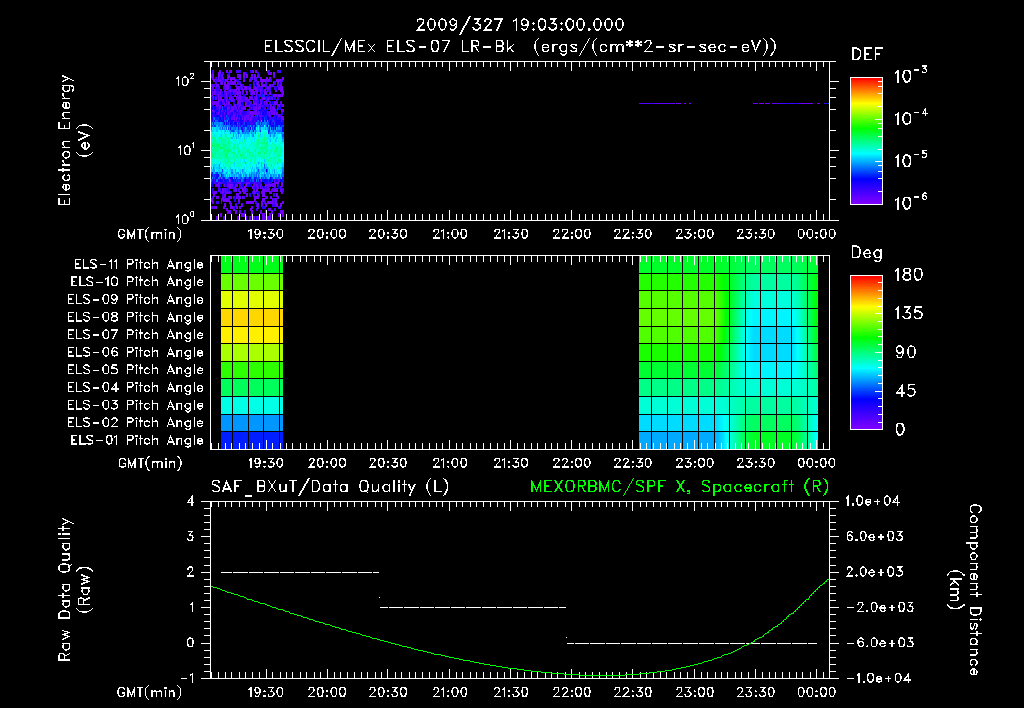This screenshot has height=708, width=1024.
Task: Click the white data quality line at level 0
Action: coord(692,643)
